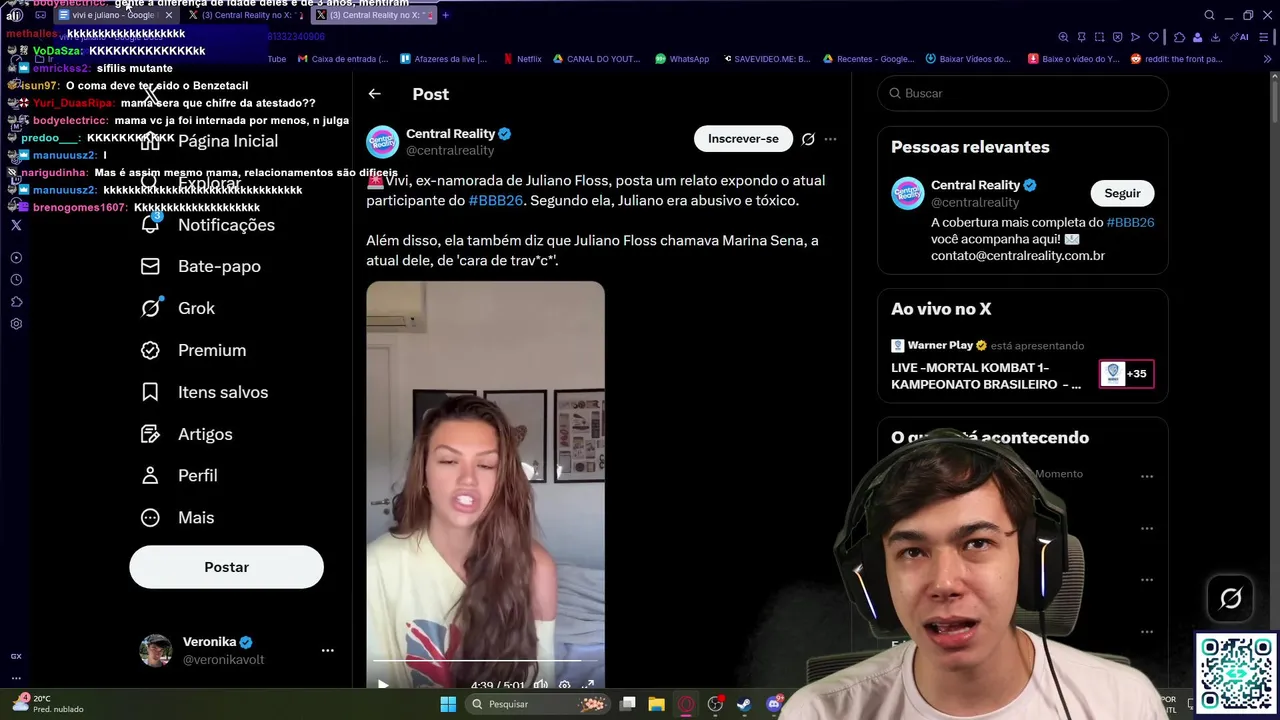The height and width of the screenshot is (720, 1280).
Task: Open Bate-papo messages in the sidebar
Action: tap(201, 266)
